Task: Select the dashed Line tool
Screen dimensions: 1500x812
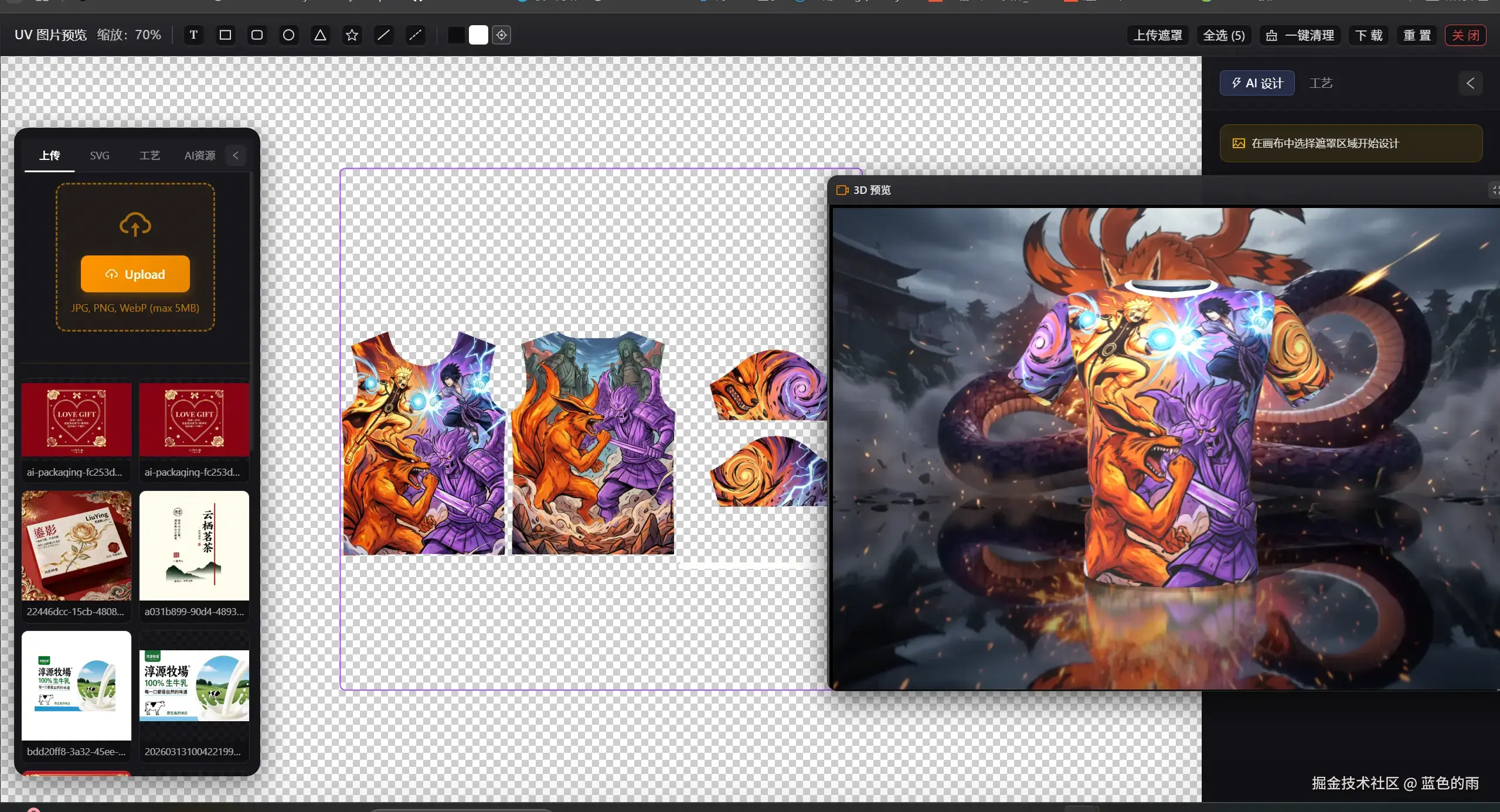Action: (415, 35)
